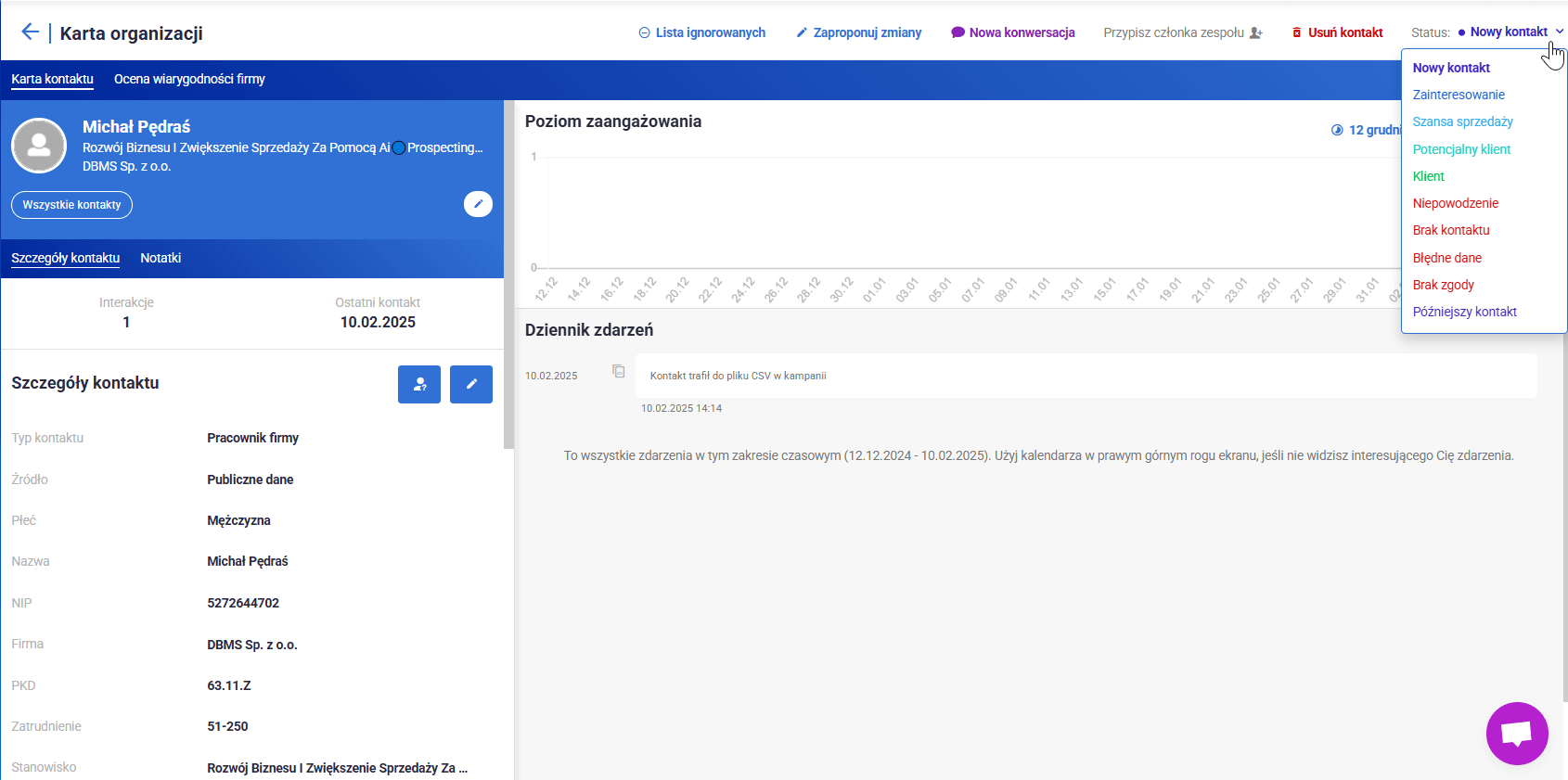The image size is (1568, 780).
Task: Choose Niepowodzenie status
Action: click(1456, 203)
